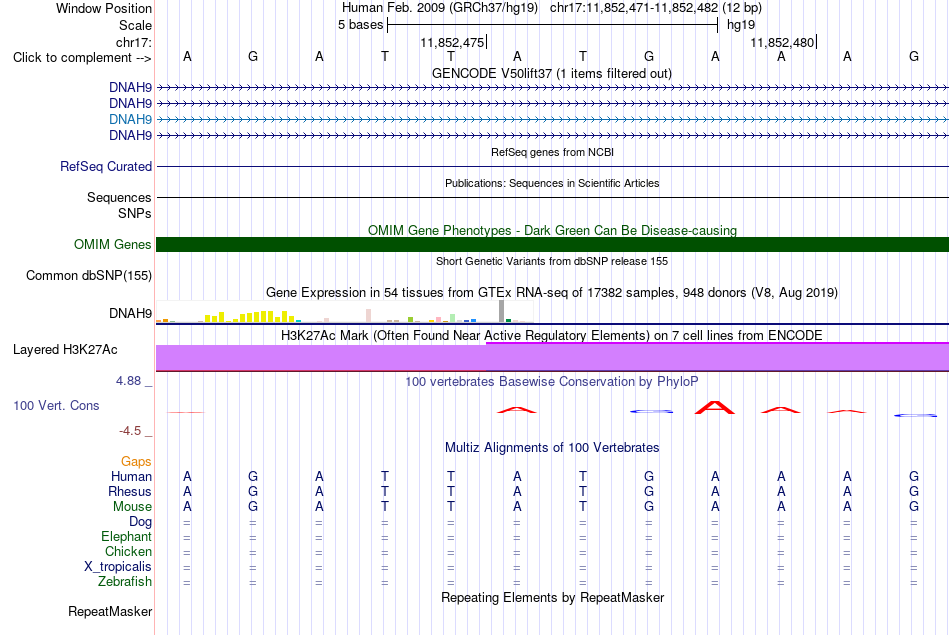950x635 pixels.
Task: Select the Dog species row label
Action: click(140, 522)
